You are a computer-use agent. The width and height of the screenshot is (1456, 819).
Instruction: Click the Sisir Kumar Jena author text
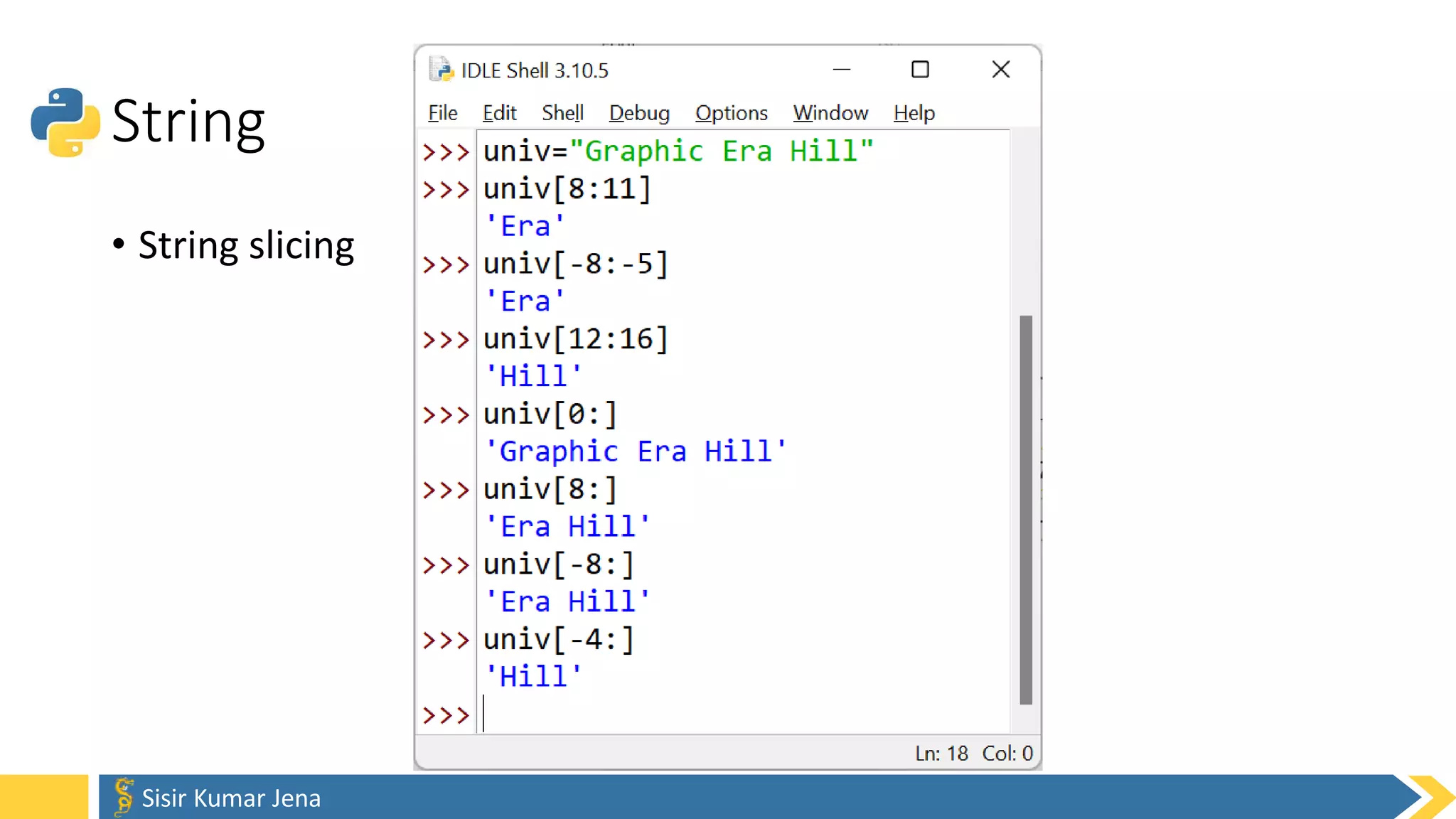231,798
